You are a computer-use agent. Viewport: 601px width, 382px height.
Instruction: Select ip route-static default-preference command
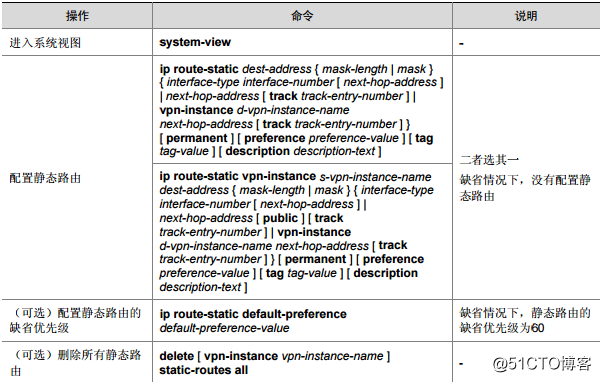253,314
